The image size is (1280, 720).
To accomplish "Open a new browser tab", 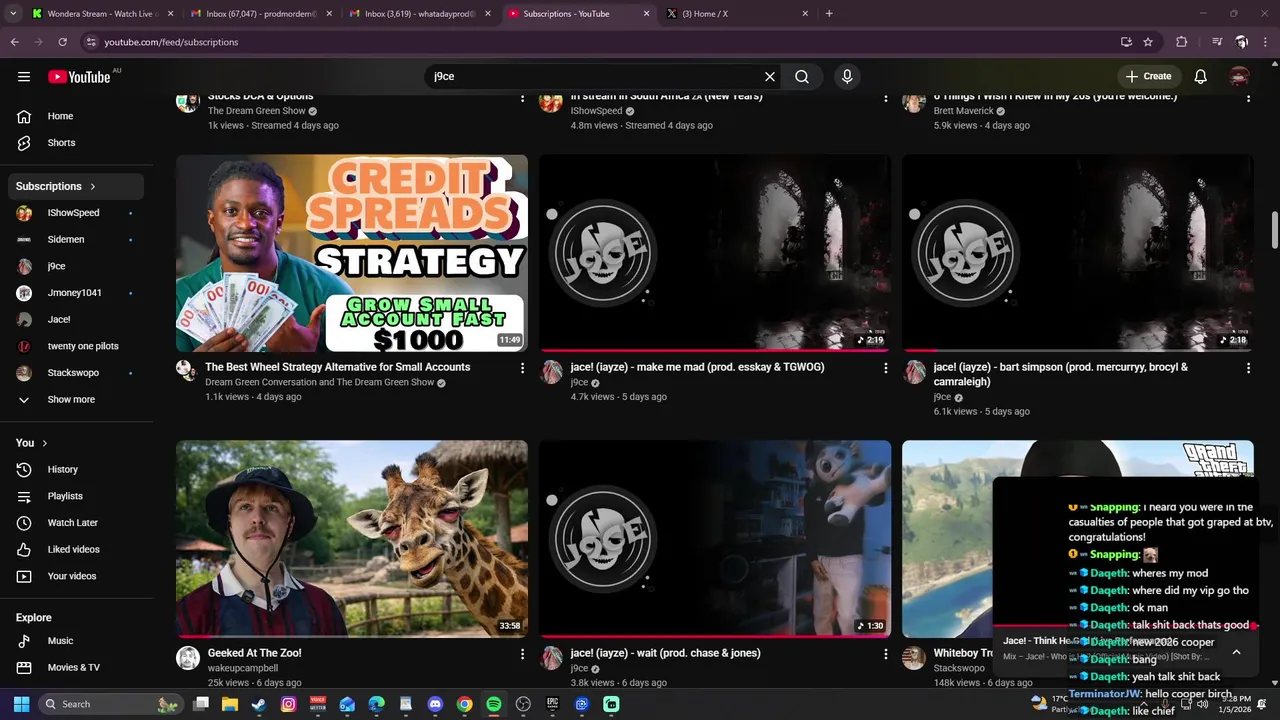I will point(829,14).
